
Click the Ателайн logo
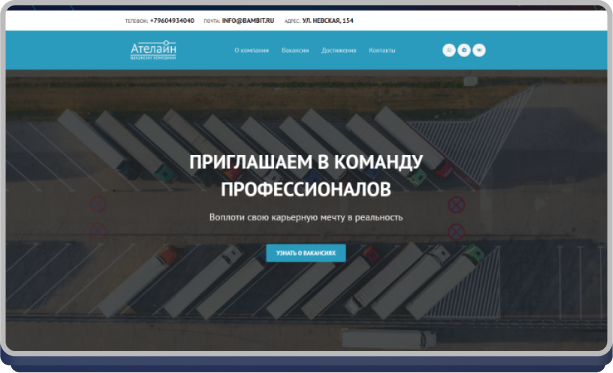153,50
